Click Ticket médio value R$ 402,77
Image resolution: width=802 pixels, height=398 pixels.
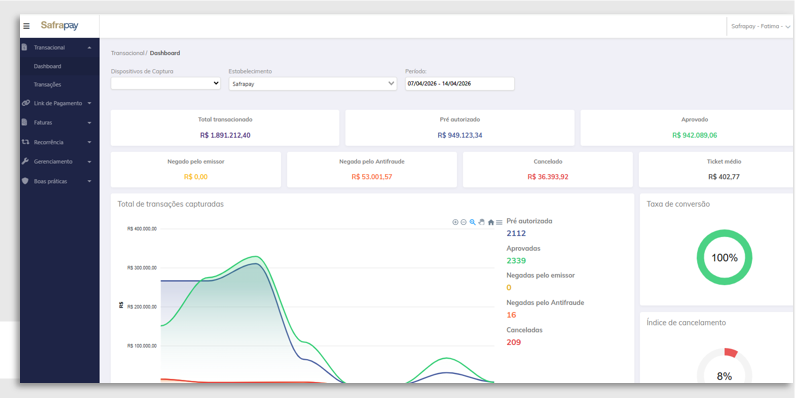click(724, 177)
